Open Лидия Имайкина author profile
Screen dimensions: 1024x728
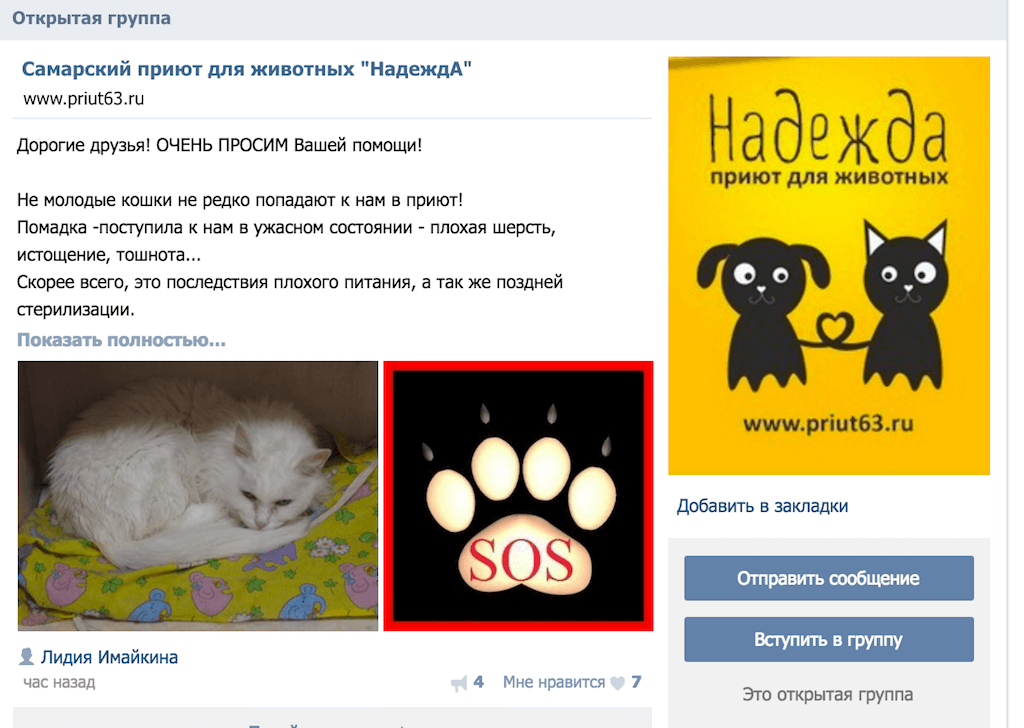(109, 657)
